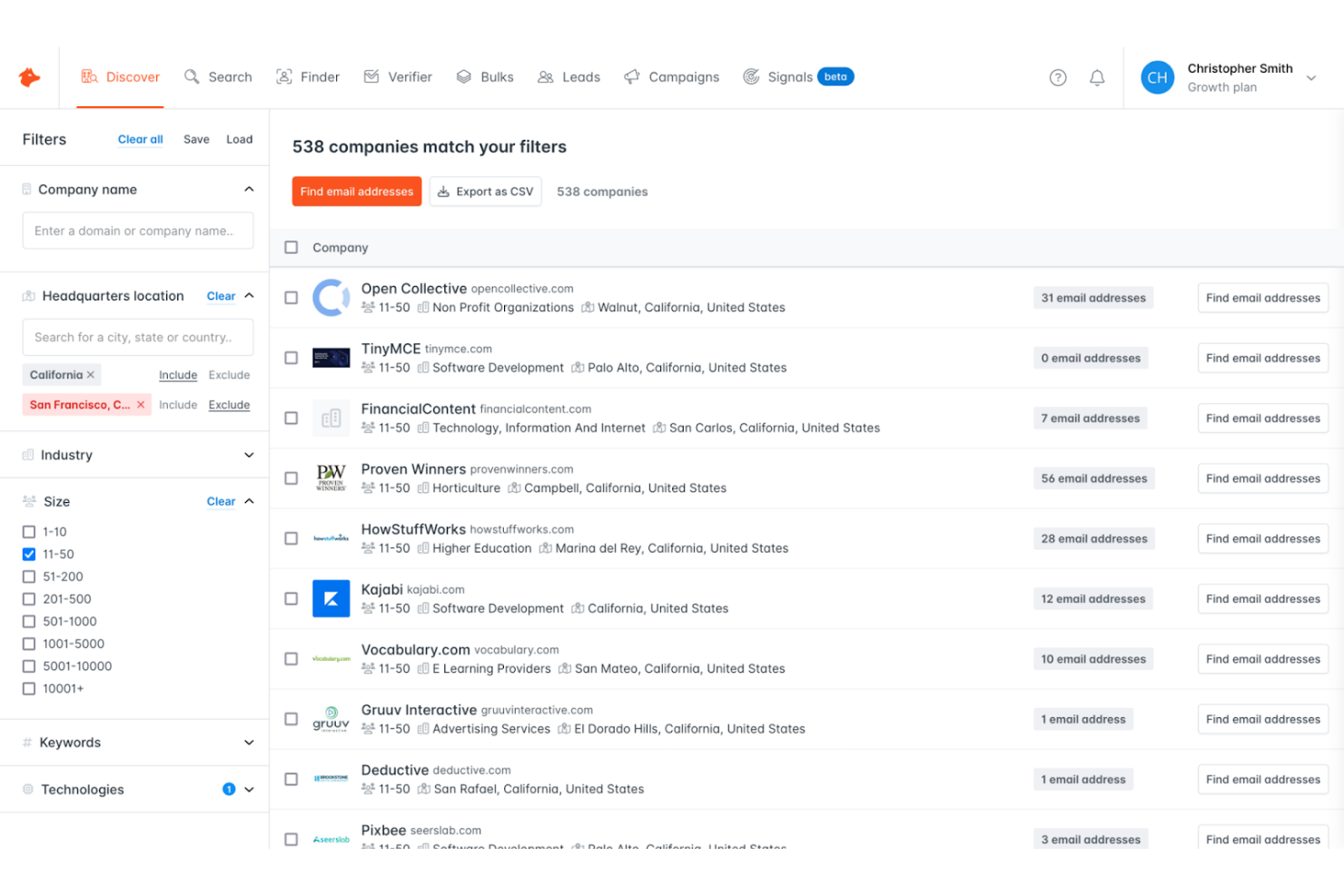Remove the San Francisco location tag
The image size is (1344, 896).
point(141,405)
